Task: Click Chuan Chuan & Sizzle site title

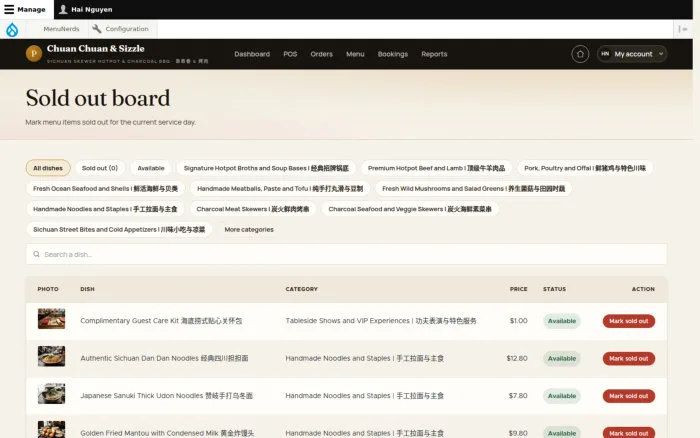Action: 96,49
